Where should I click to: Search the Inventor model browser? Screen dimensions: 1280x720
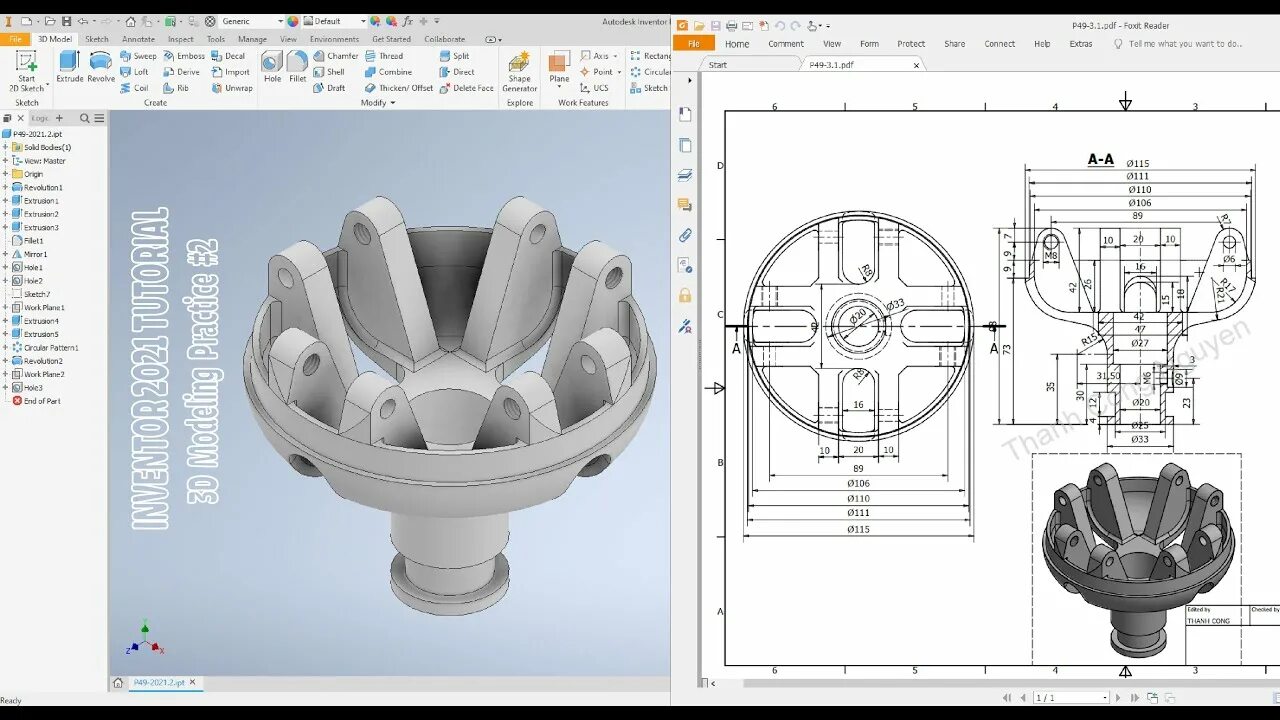(85, 118)
